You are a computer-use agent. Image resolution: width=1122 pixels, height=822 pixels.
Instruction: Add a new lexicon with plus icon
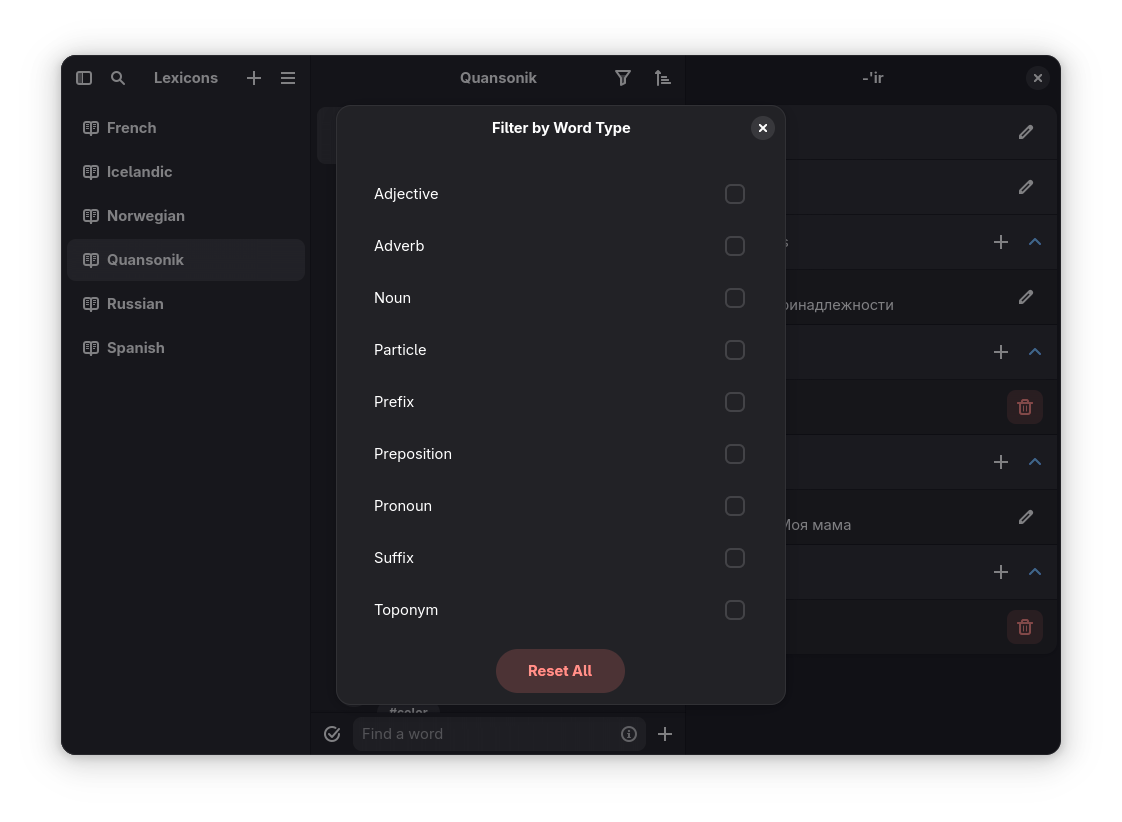coord(254,78)
